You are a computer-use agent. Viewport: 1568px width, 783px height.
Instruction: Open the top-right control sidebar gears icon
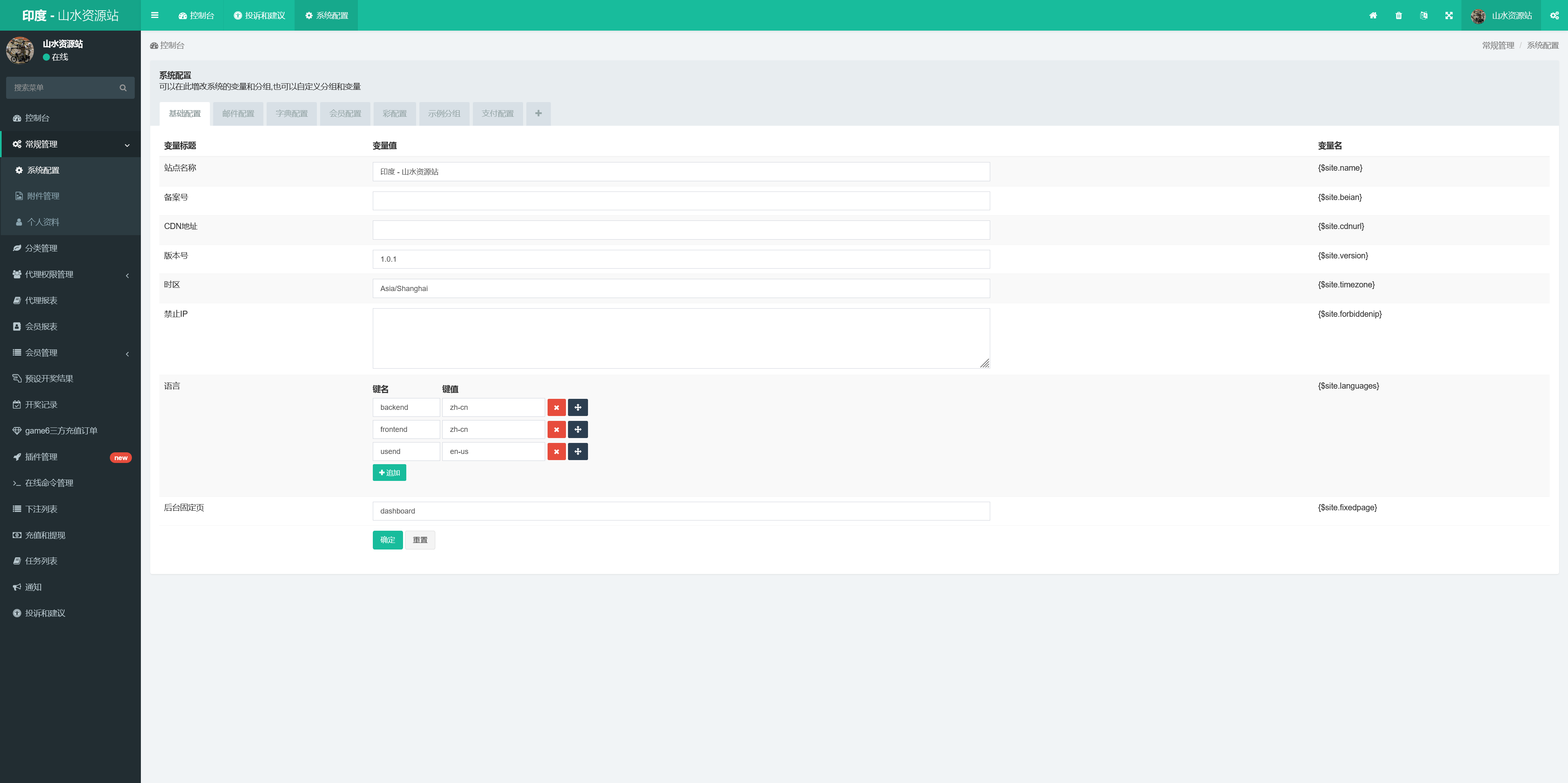(x=1554, y=15)
